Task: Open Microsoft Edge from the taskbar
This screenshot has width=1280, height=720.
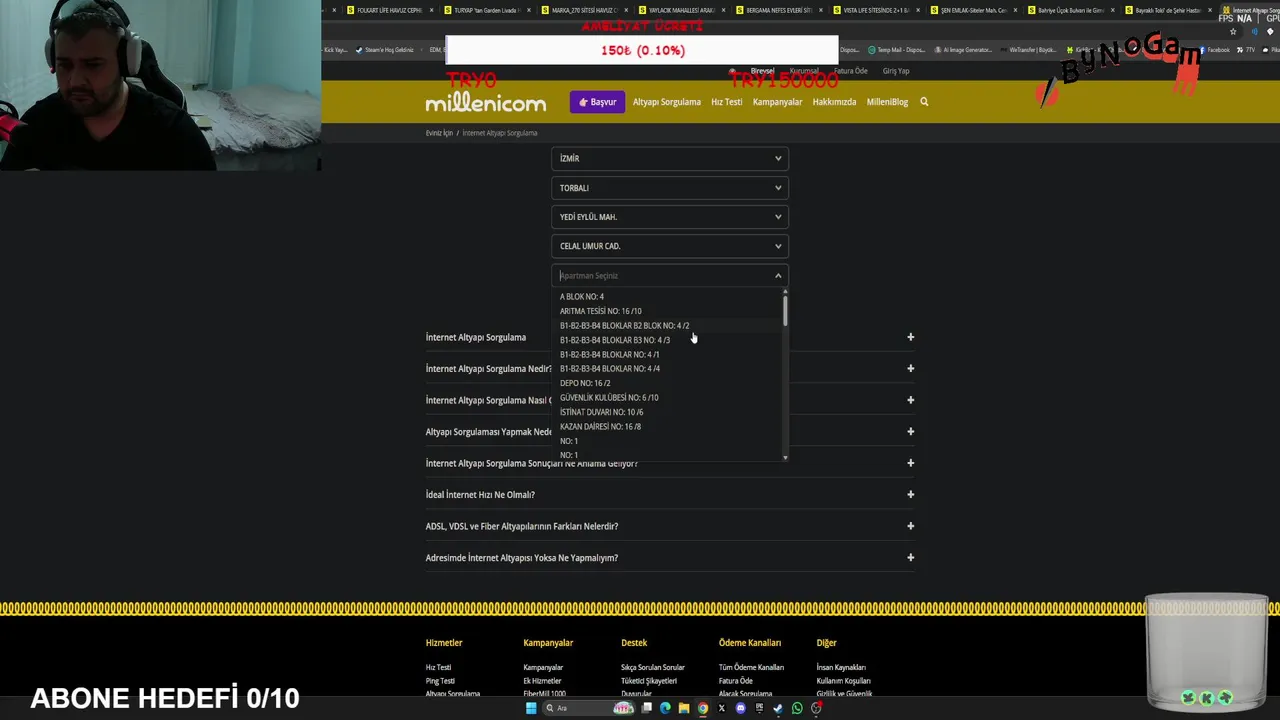Action: pos(665,708)
